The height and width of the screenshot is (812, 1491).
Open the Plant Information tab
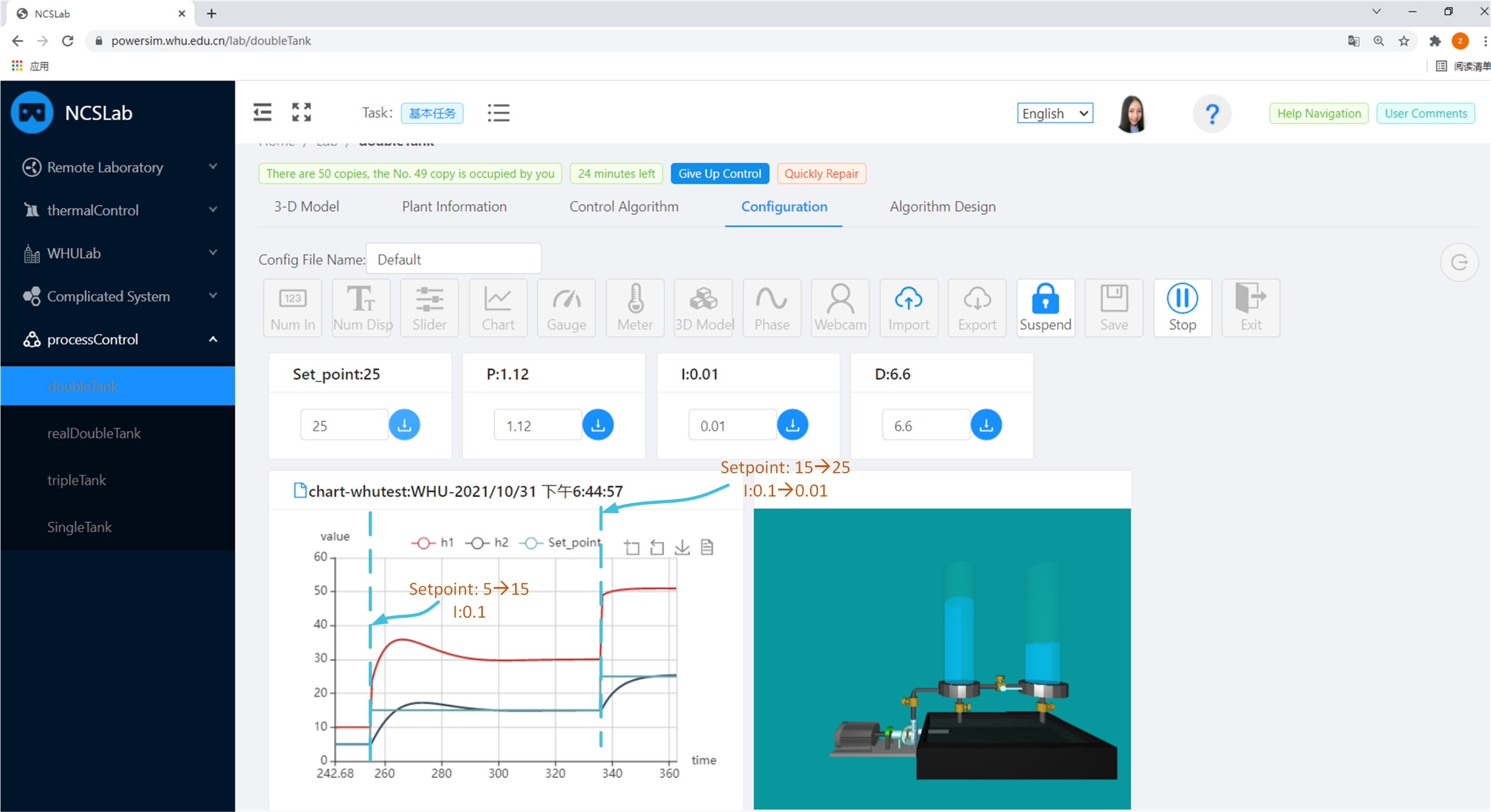point(454,206)
